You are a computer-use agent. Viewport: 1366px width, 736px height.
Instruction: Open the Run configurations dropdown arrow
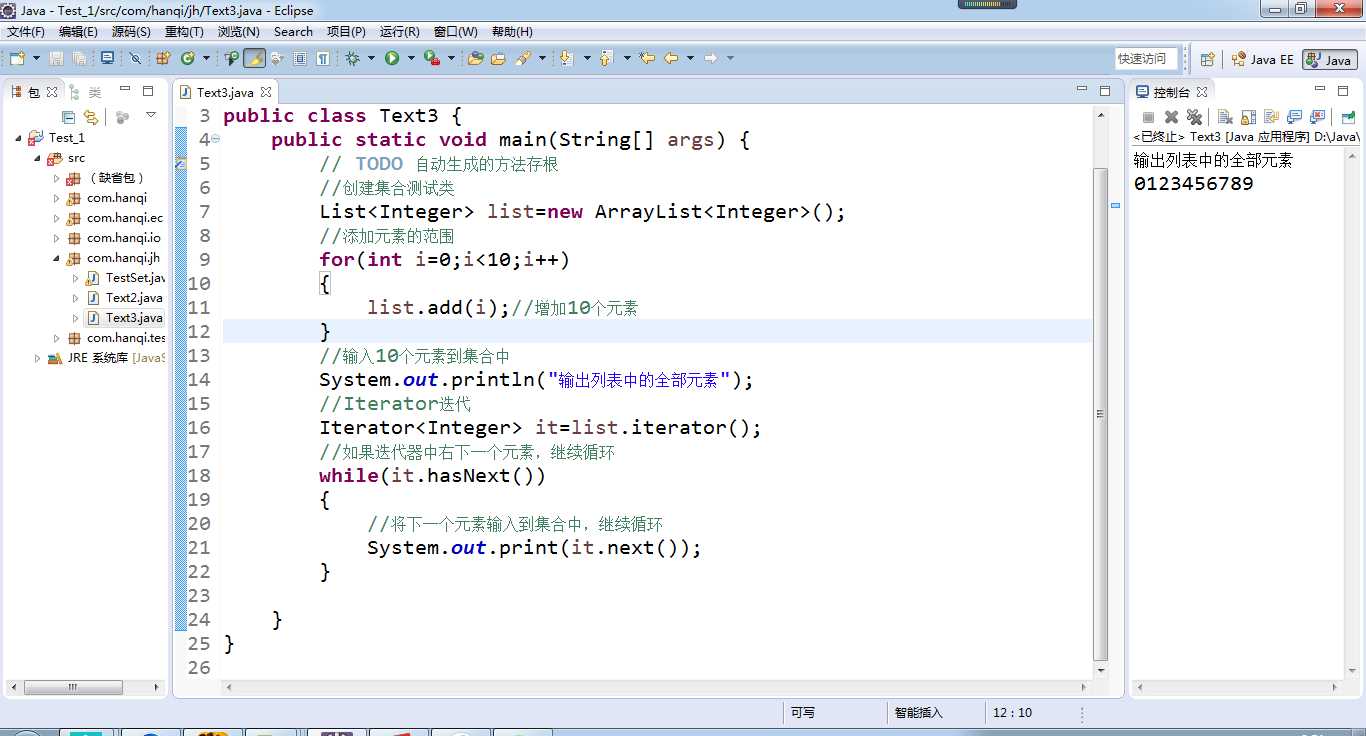tap(411, 59)
